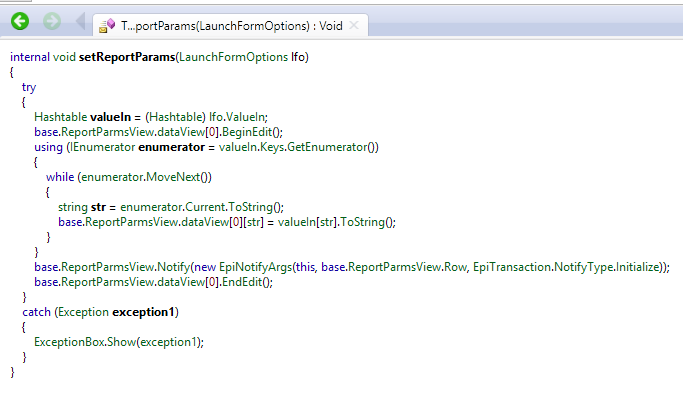Click the Hashtable type before valueIn declaration
Screen dimensions: 683x396
point(61,117)
